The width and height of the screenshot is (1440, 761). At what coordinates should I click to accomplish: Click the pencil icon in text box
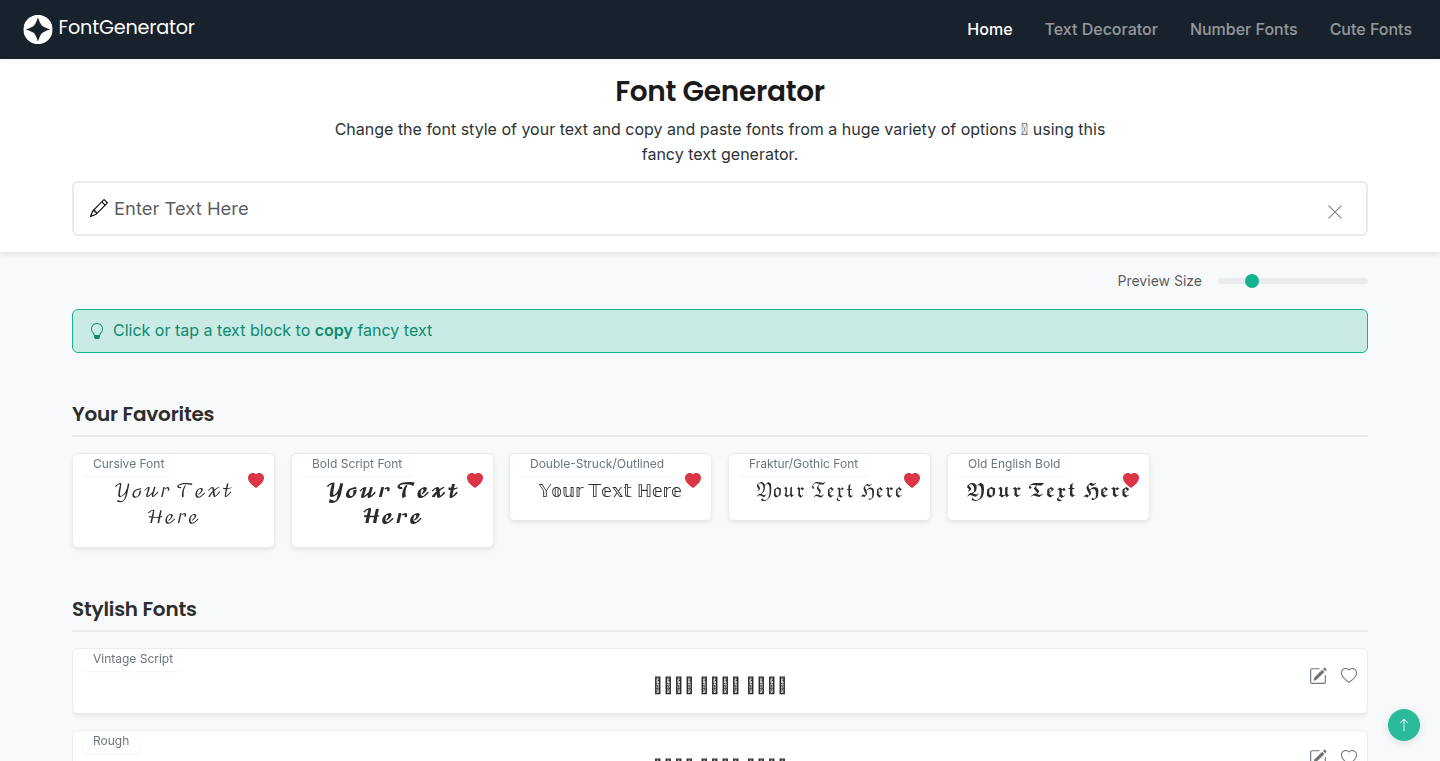tap(98, 208)
